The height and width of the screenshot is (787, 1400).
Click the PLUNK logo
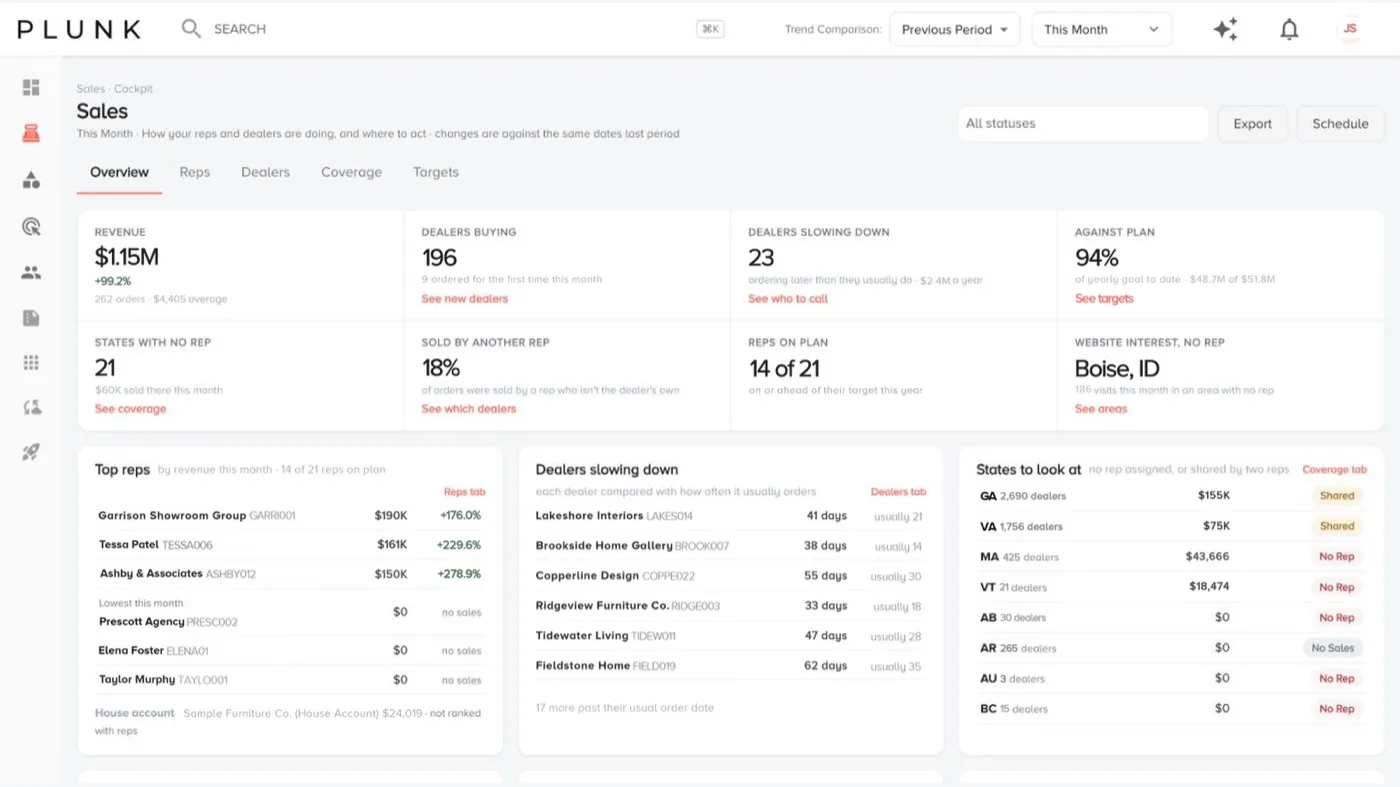79,29
